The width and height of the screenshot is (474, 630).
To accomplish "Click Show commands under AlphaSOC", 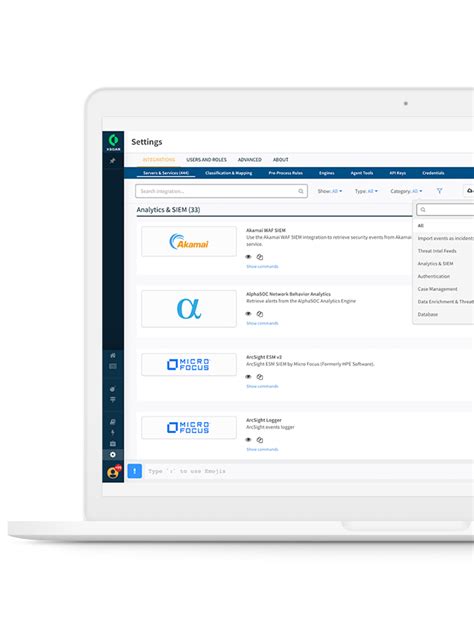I will [x=262, y=323].
